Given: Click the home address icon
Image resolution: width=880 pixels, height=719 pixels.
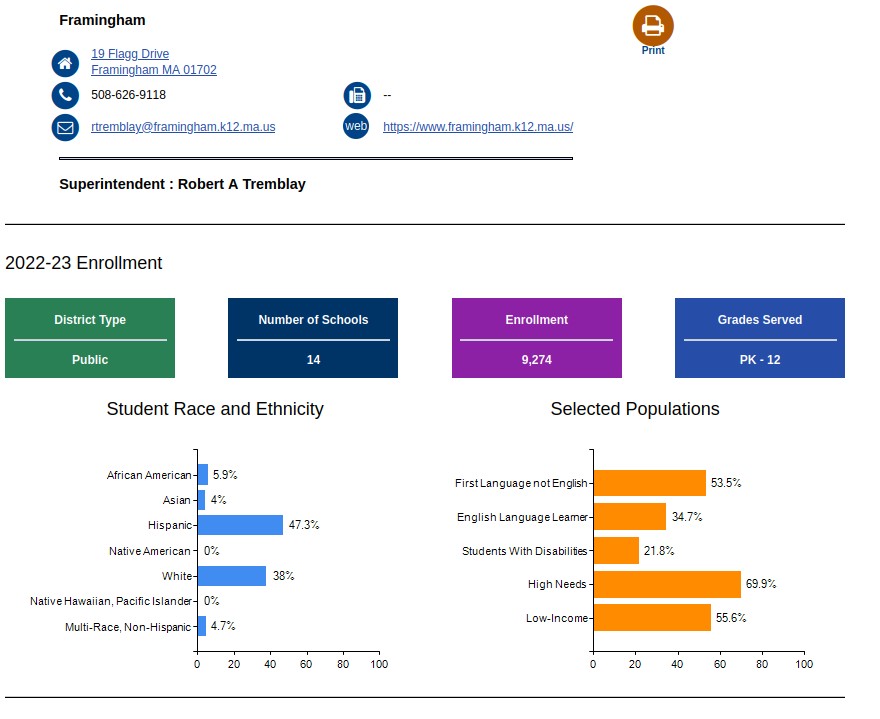Looking at the screenshot, I should coord(65,63).
